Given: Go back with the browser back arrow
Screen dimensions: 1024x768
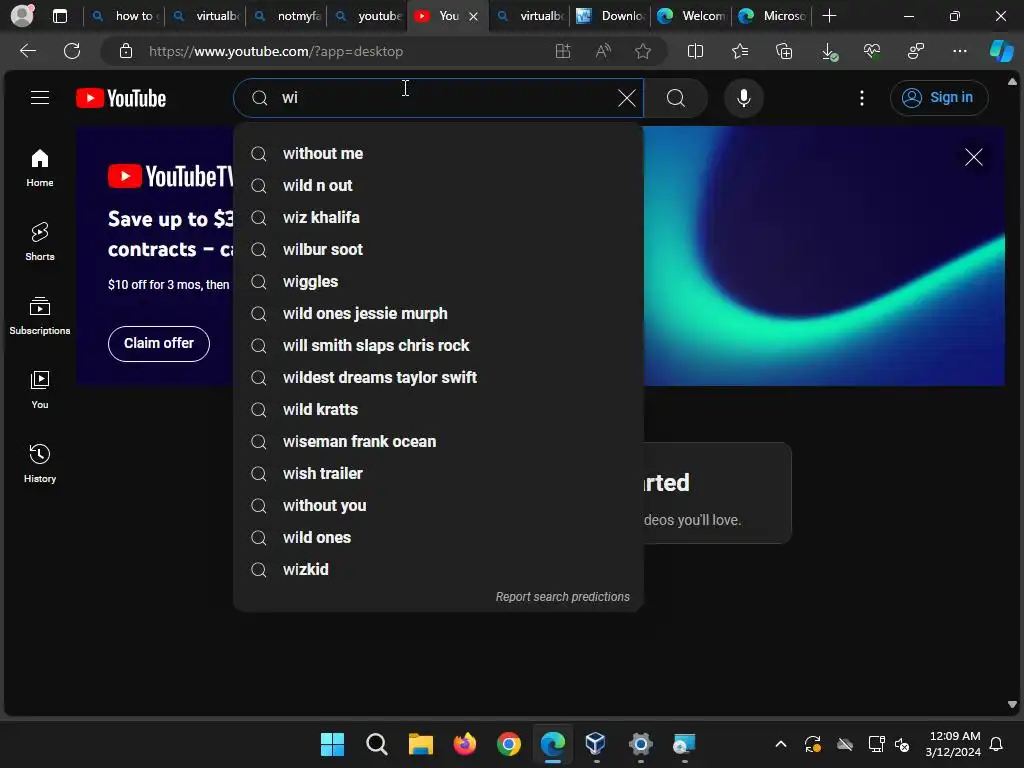Looking at the screenshot, I should tap(27, 51).
